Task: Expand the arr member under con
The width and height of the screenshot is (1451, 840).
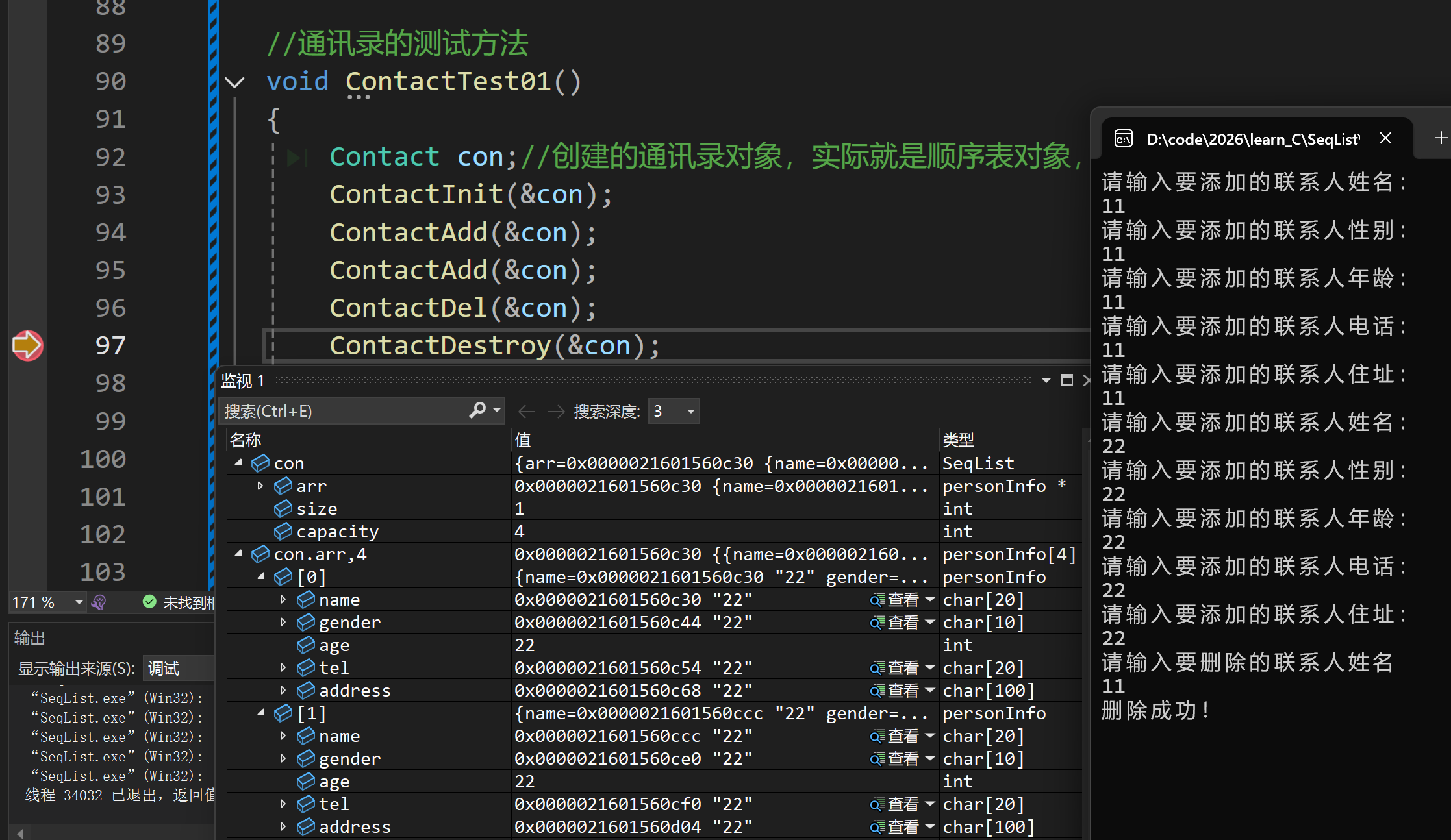Action: click(x=260, y=486)
